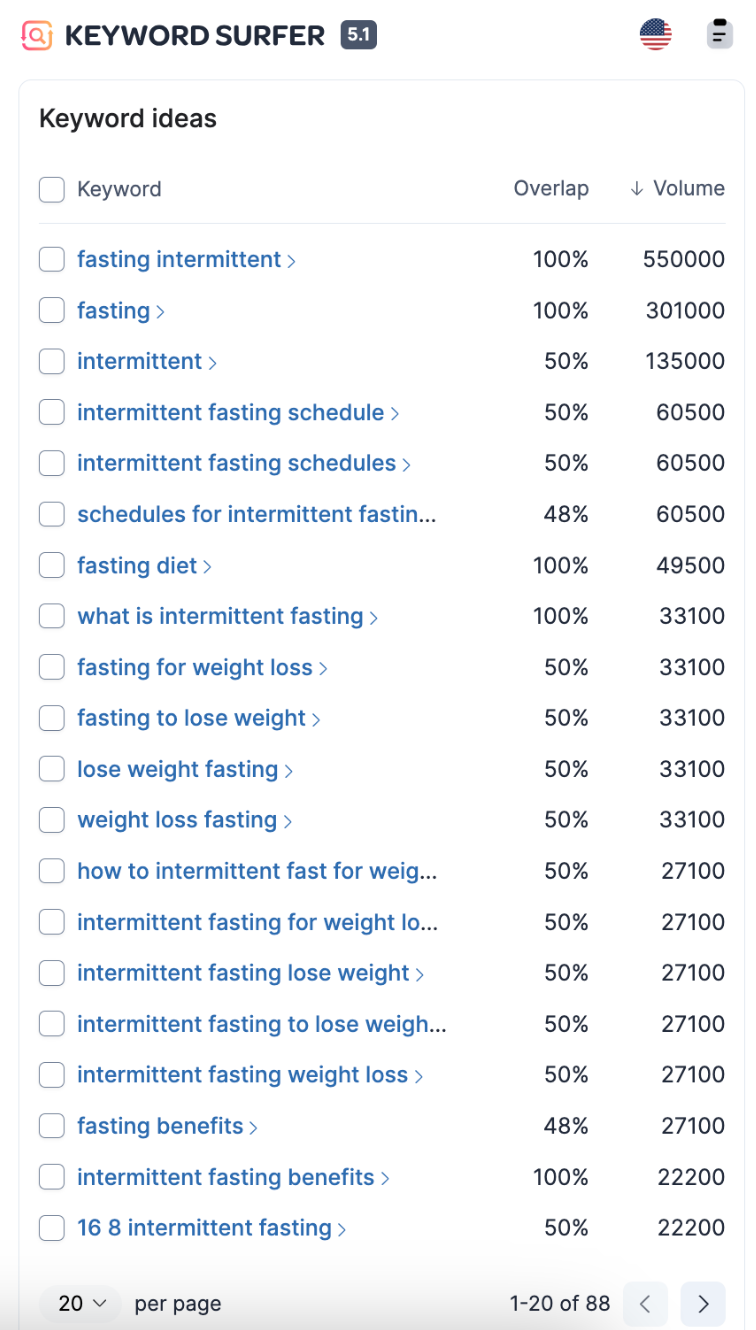
Task: Select checkbox for 'what is intermittent fasting'
Action: pyautogui.click(x=52, y=617)
